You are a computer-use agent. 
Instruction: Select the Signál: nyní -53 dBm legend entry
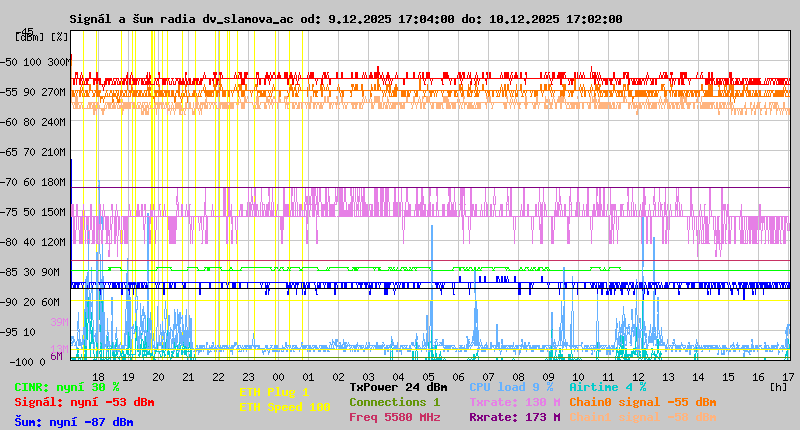(84, 402)
